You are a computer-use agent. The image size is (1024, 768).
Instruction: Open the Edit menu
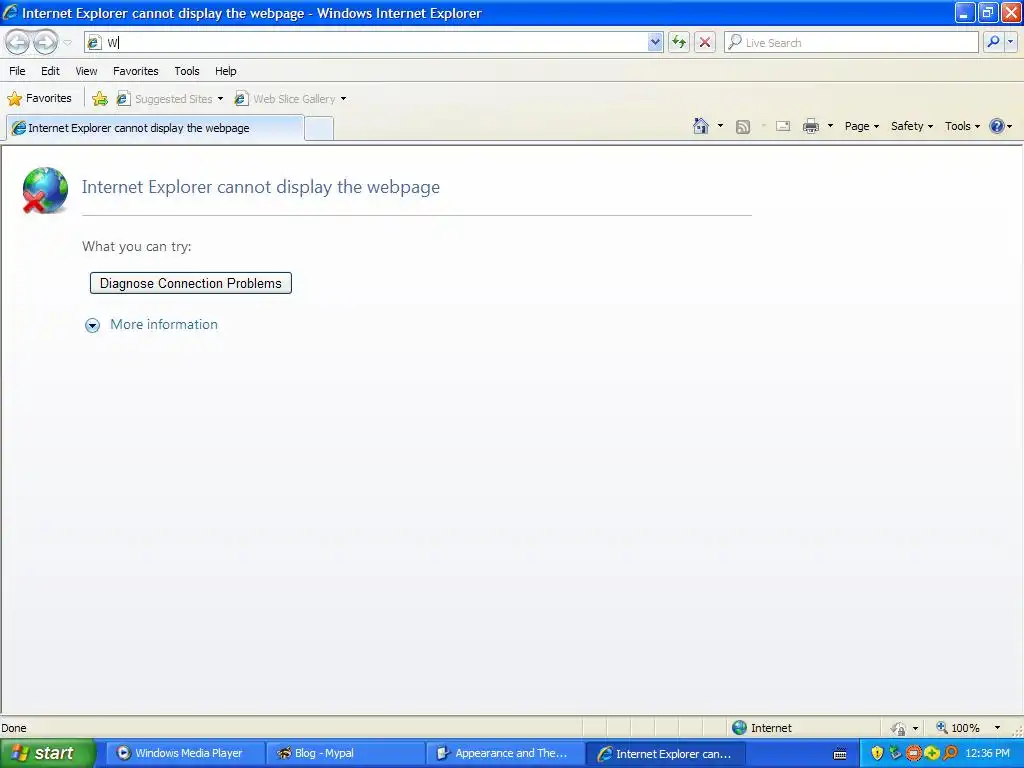[50, 71]
